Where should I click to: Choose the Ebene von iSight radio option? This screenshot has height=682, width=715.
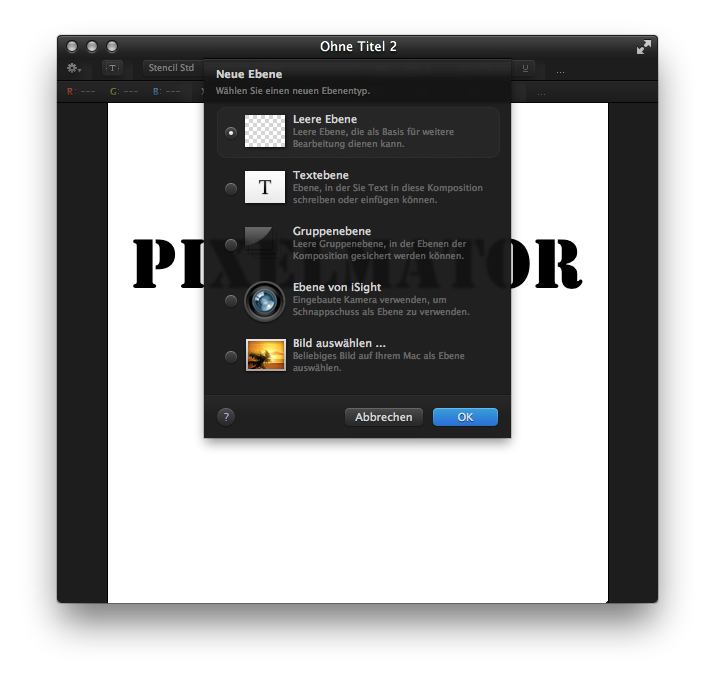click(x=231, y=300)
